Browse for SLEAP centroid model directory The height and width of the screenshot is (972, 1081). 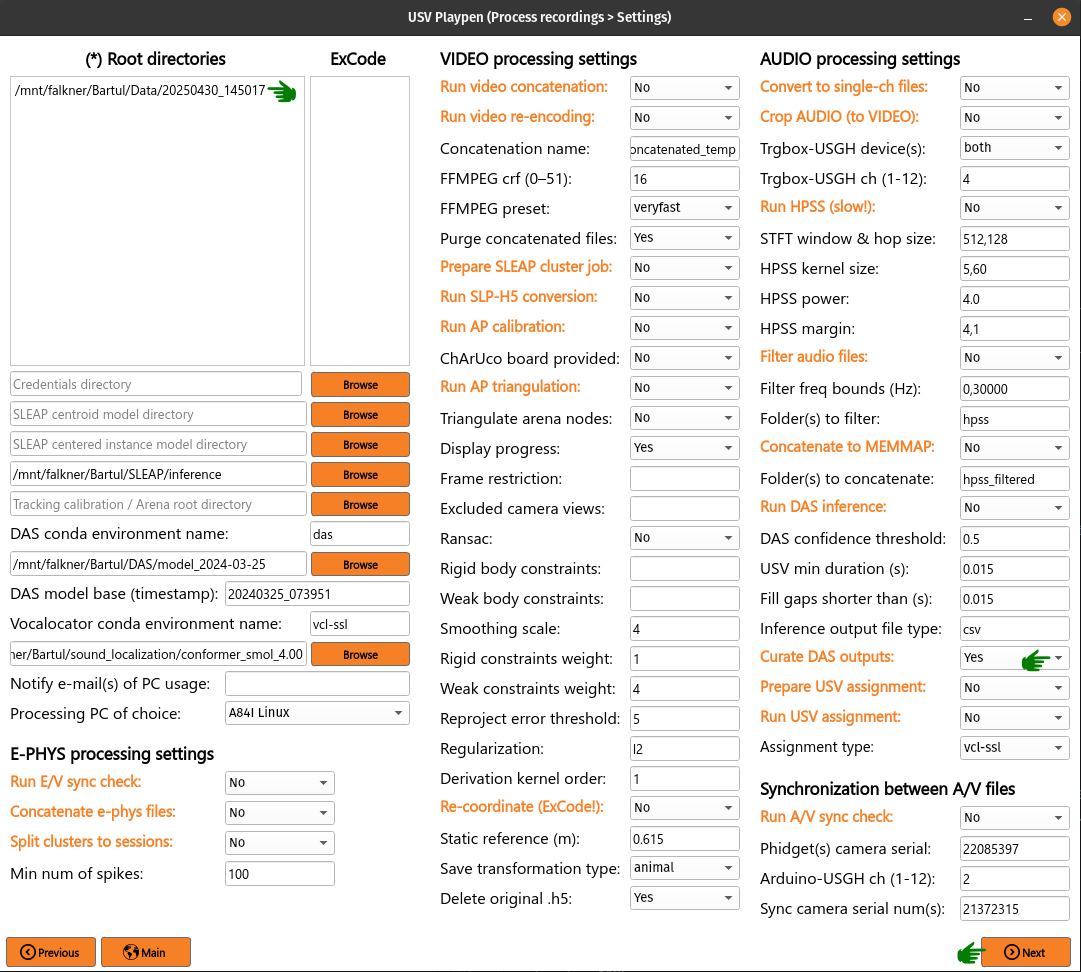click(x=360, y=414)
